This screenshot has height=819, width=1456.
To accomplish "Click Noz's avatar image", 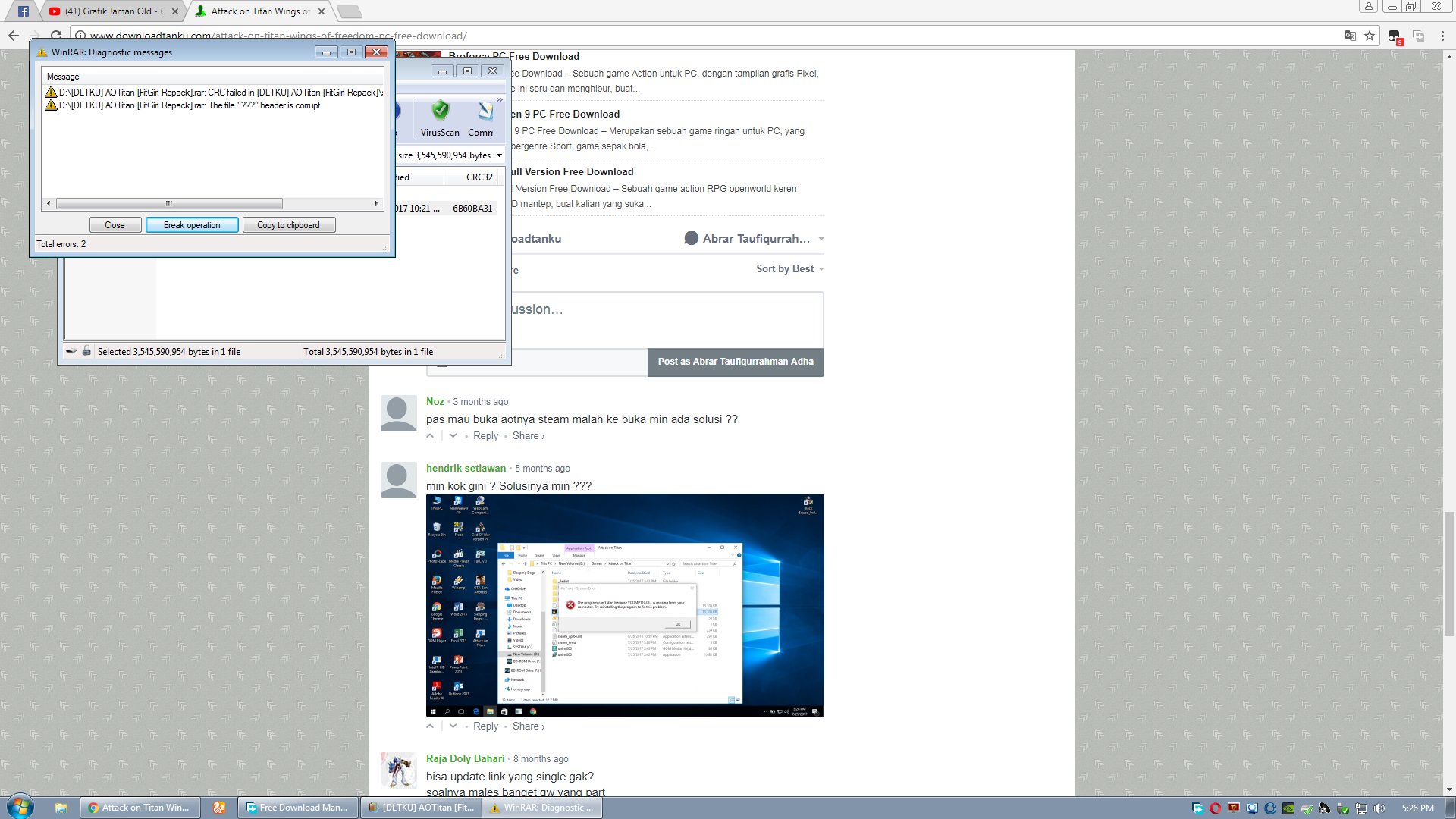I will pos(399,413).
